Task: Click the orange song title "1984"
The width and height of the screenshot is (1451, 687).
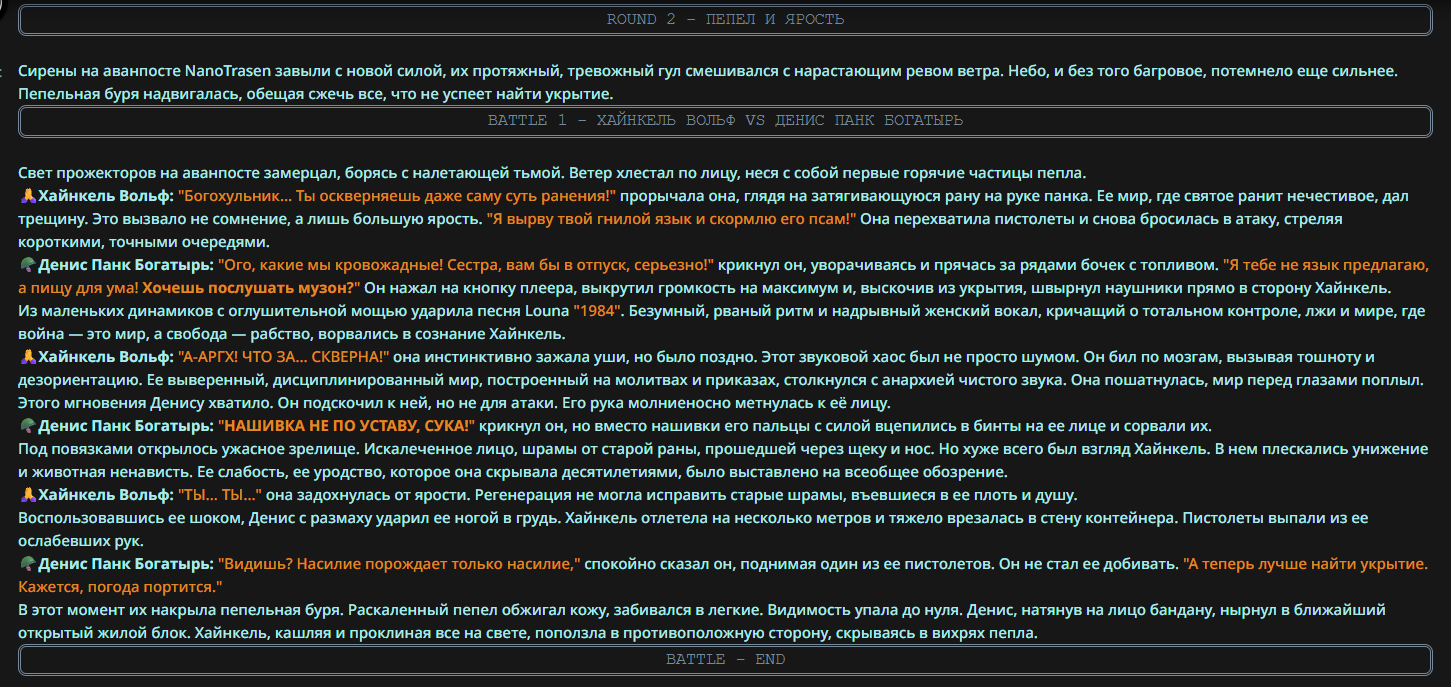Action: (599, 311)
